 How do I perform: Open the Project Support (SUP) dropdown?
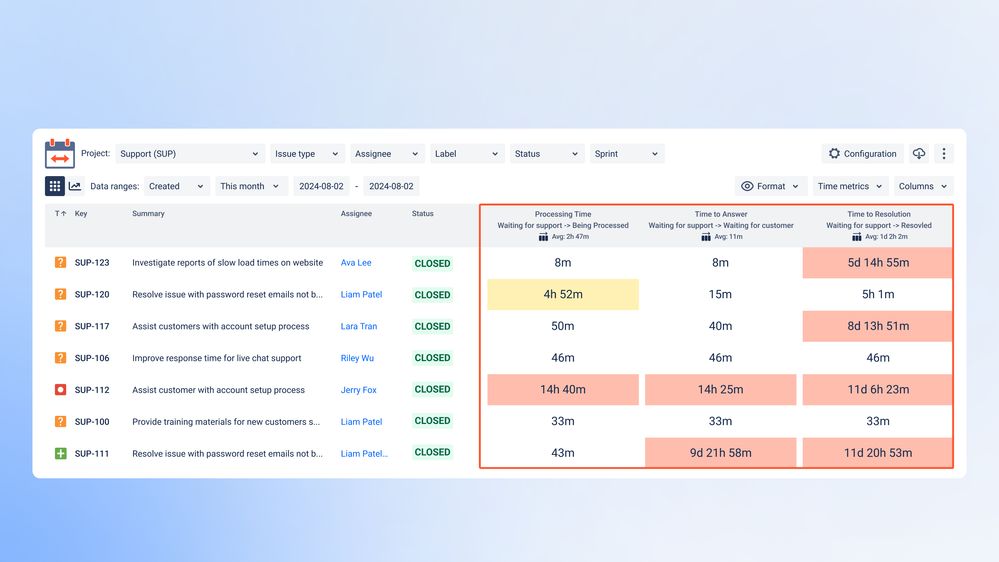point(189,154)
